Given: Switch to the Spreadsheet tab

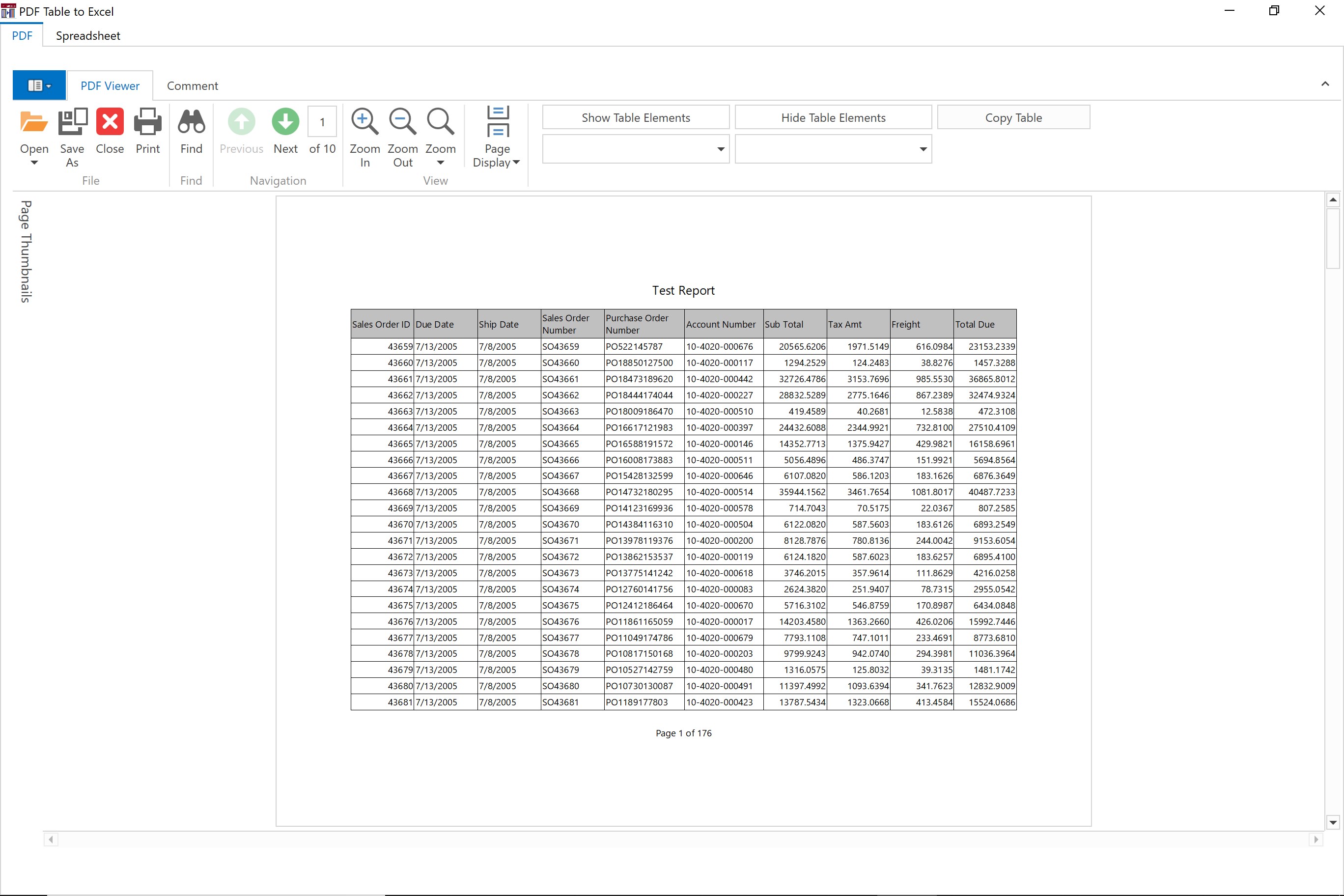Looking at the screenshot, I should click(x=88, y=35).
